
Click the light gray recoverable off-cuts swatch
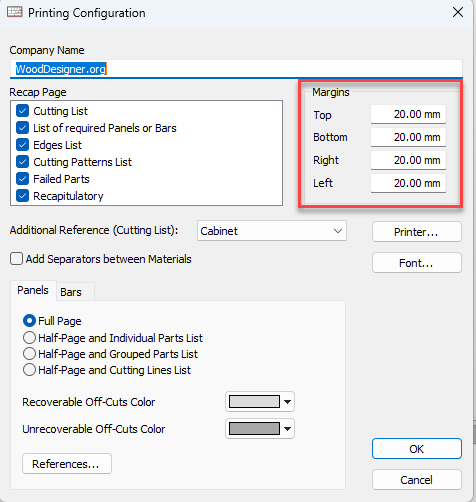254,402
